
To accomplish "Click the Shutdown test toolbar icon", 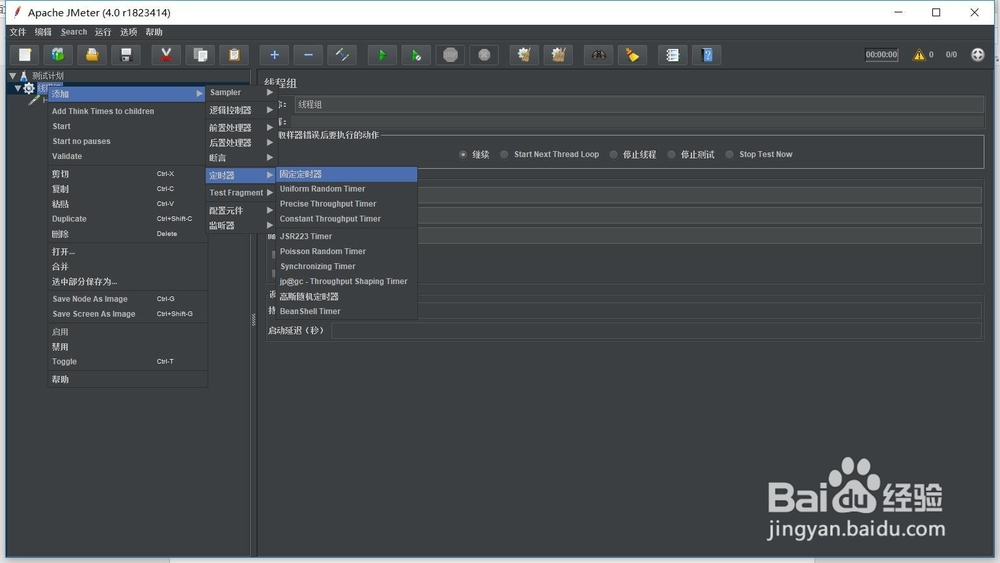I will [x=484, y=55].
